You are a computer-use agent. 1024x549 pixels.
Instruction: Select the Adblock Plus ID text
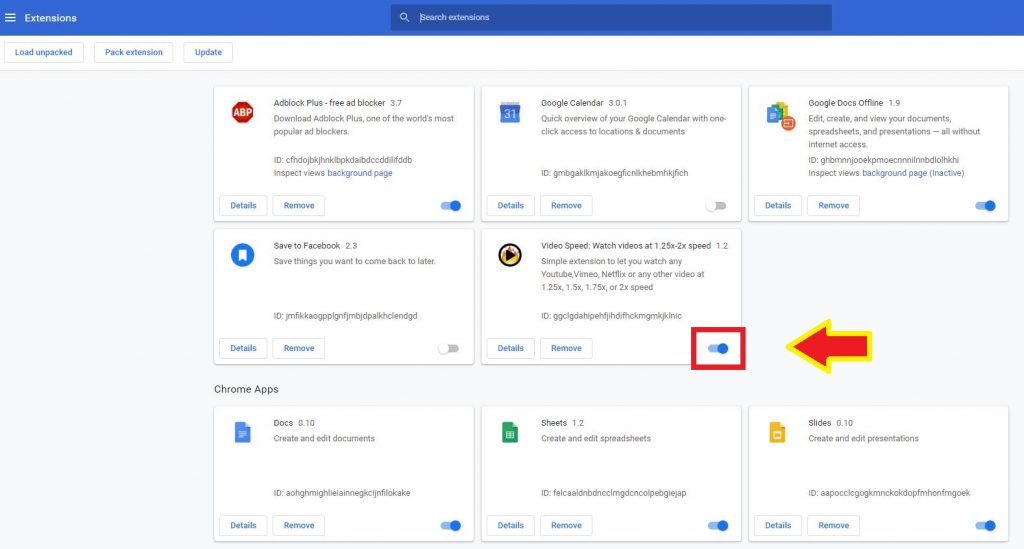pyautogui.click(x=343, y=160)
